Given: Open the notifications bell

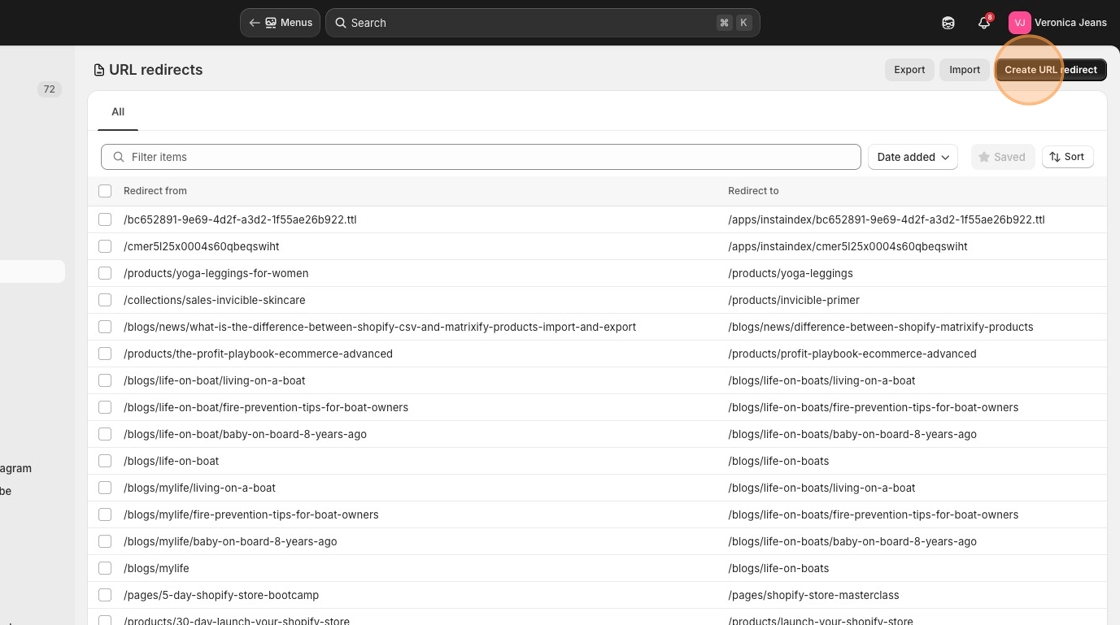Looking at the screenshot, I should tap(983, 23).
